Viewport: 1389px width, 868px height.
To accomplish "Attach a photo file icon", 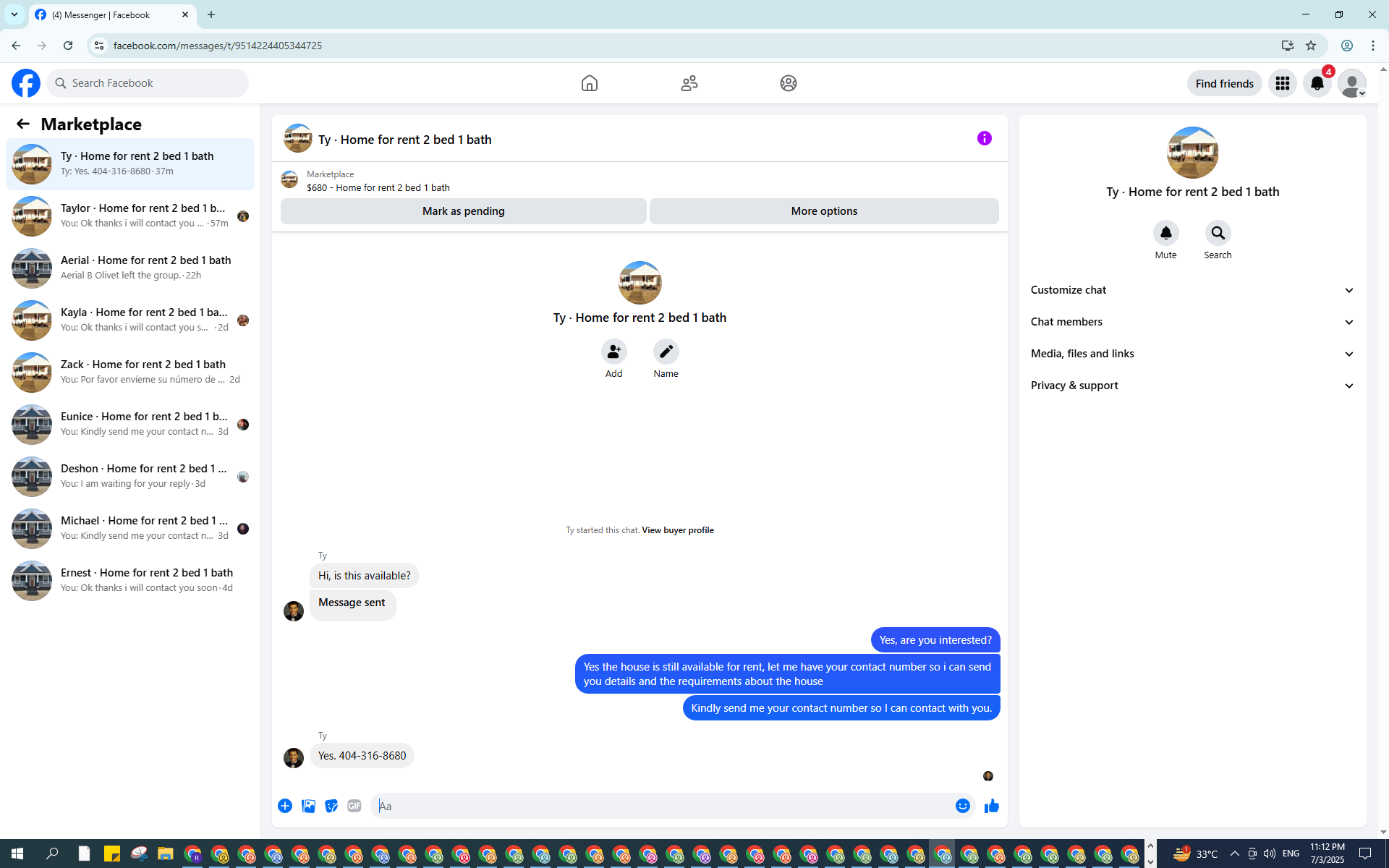I will [x=308, y=806].
